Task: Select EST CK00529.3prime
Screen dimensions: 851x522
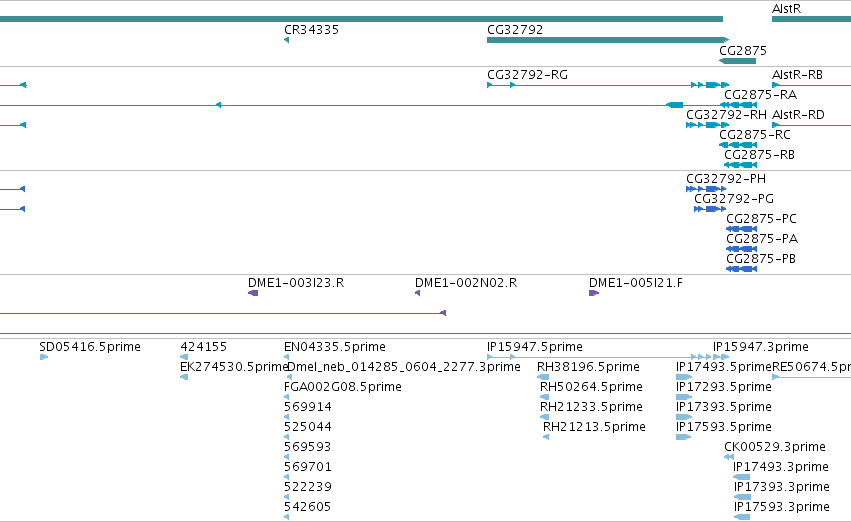Action: 774,447
